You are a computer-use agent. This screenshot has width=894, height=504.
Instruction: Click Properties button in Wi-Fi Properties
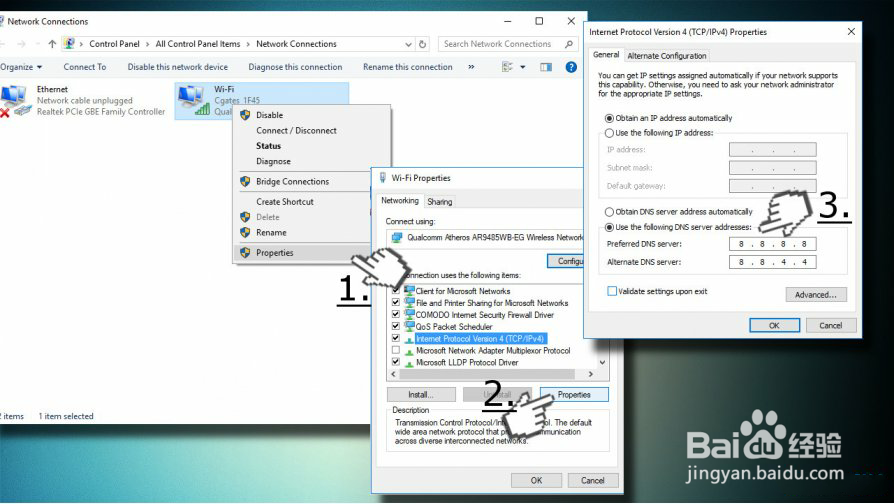pos(574,395)
